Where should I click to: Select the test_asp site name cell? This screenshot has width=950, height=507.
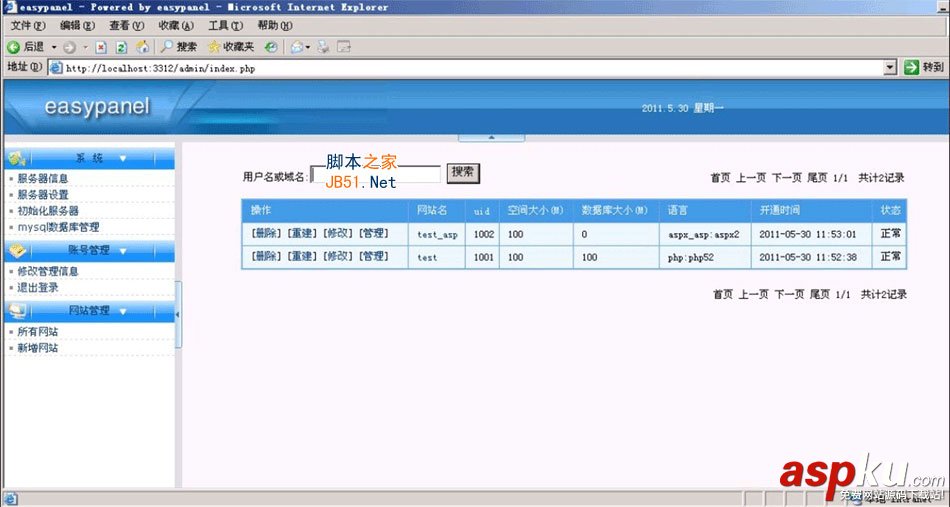pos(437,234)
